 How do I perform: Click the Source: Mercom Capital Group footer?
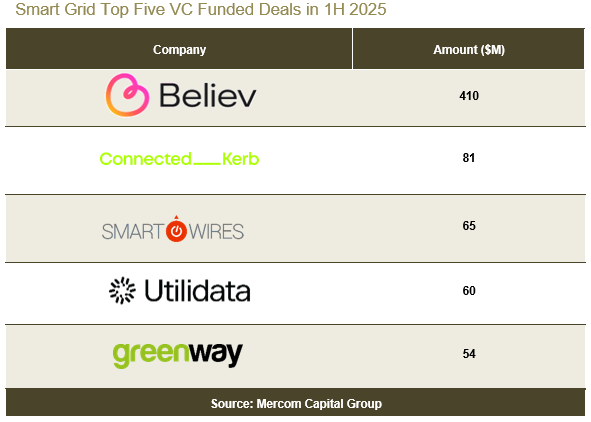pos(296,404)
